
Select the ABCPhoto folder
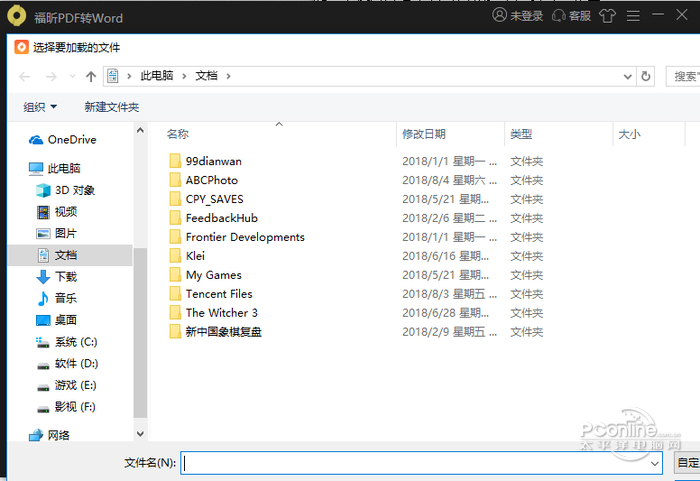point(204,180)
